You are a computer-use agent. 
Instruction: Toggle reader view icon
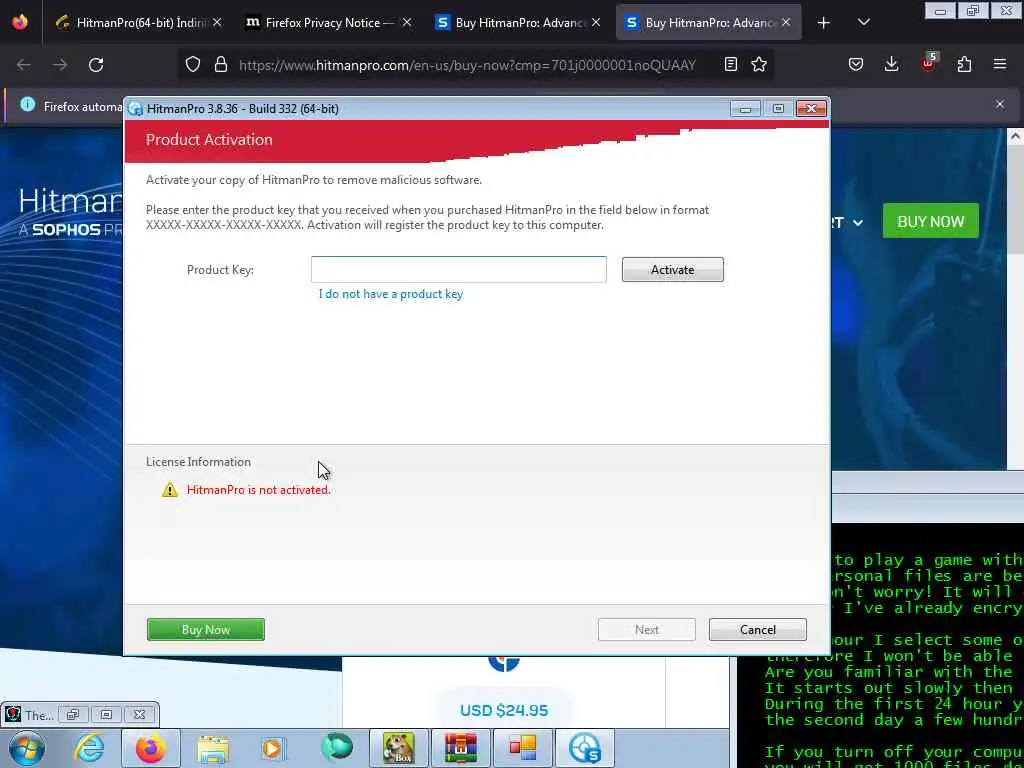point(731,64)
